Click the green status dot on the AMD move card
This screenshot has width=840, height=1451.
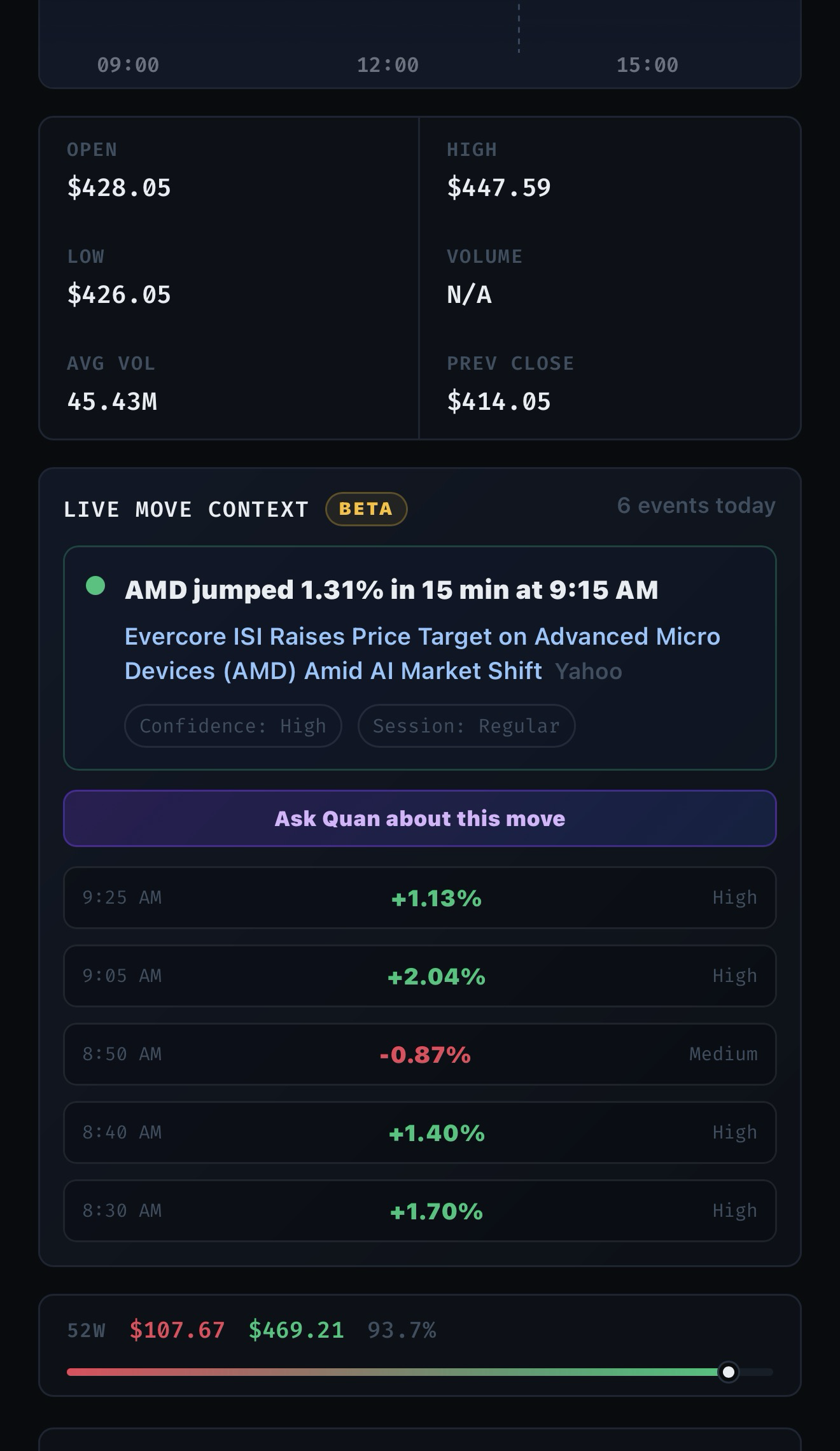[95, 585]
